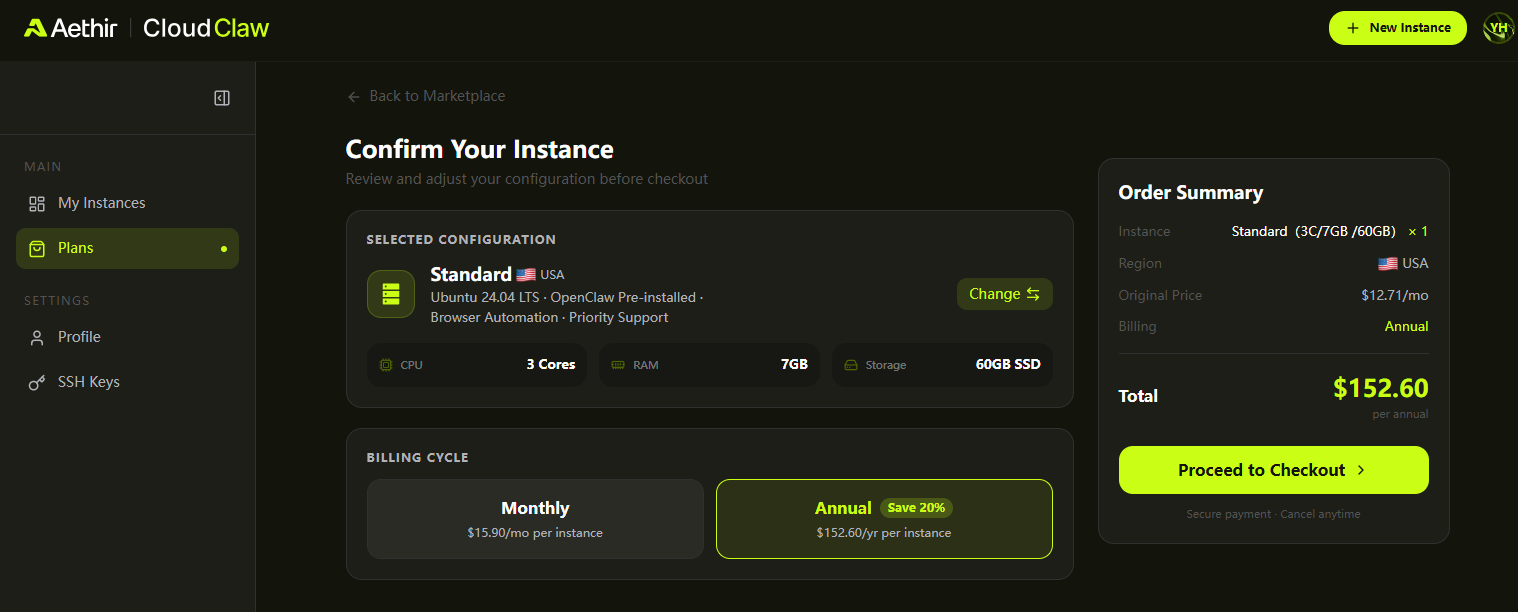The height and width of the screenshot is (612, 1518).
Task: Create a New Instance
Action: 1397,28
